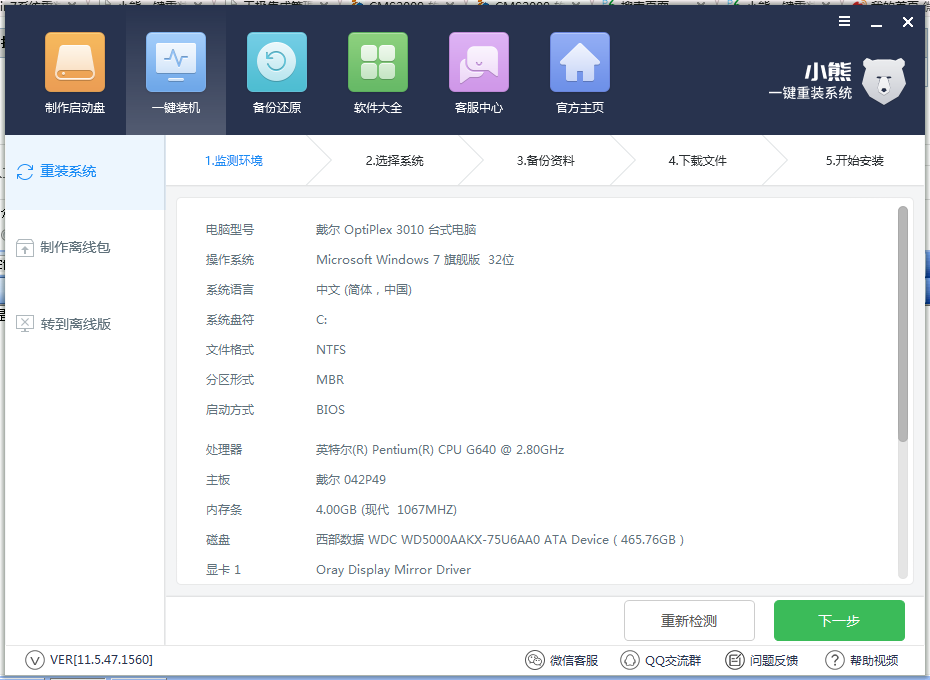Screen dimensions: 930x680
Task: Click the green 下一步 button
Action: [x=839, y=621]
